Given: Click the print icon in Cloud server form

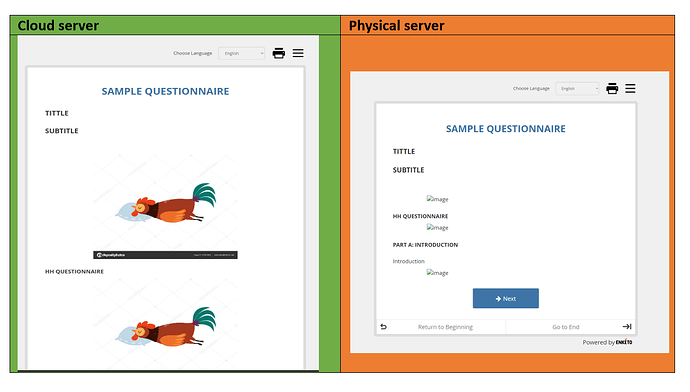Looking at the screenshot, I should (x=279, y=53).
